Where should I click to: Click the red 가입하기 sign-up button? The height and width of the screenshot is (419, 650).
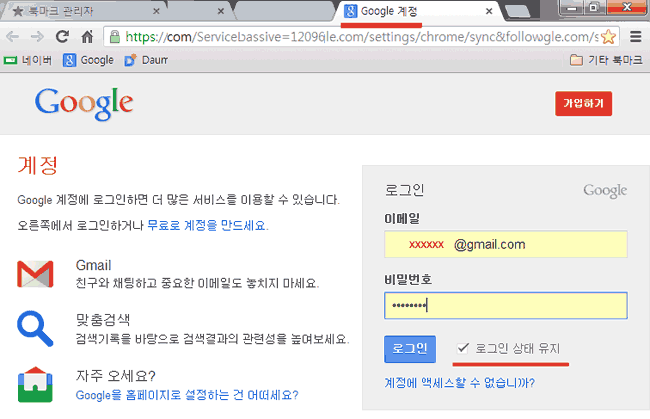pos(583,104)
